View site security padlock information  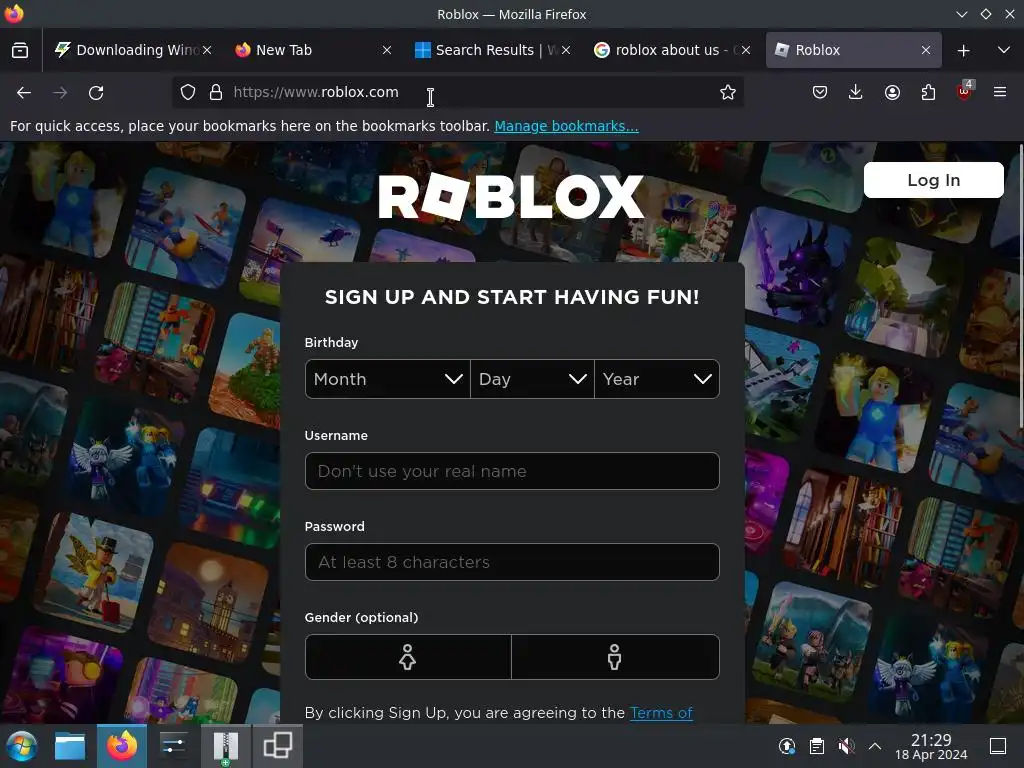click(x=216, y=92)
